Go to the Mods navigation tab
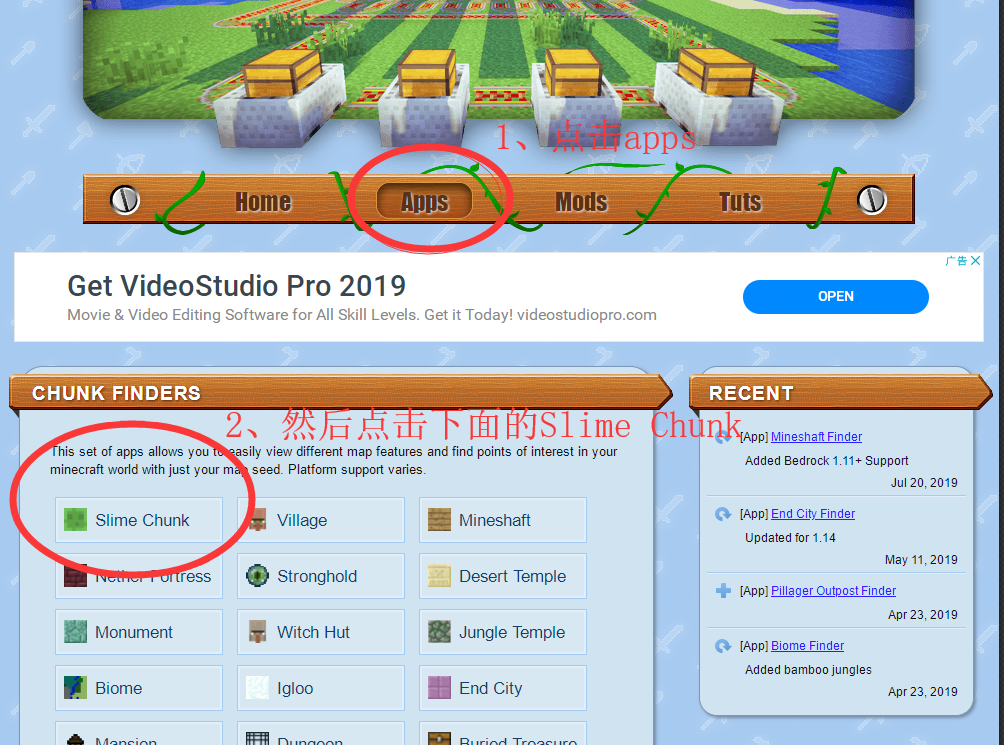The width and height of the screenshot is (1004, 745). click(x=581, y=202)
